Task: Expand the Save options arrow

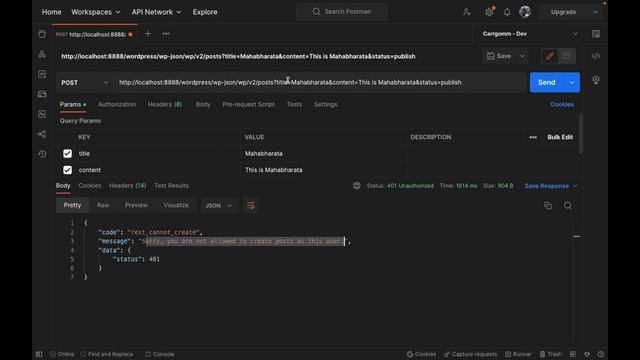Action: [x=522, y=56]
